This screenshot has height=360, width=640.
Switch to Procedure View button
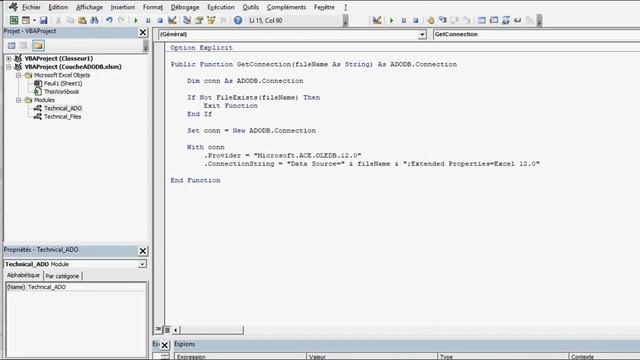158,329
